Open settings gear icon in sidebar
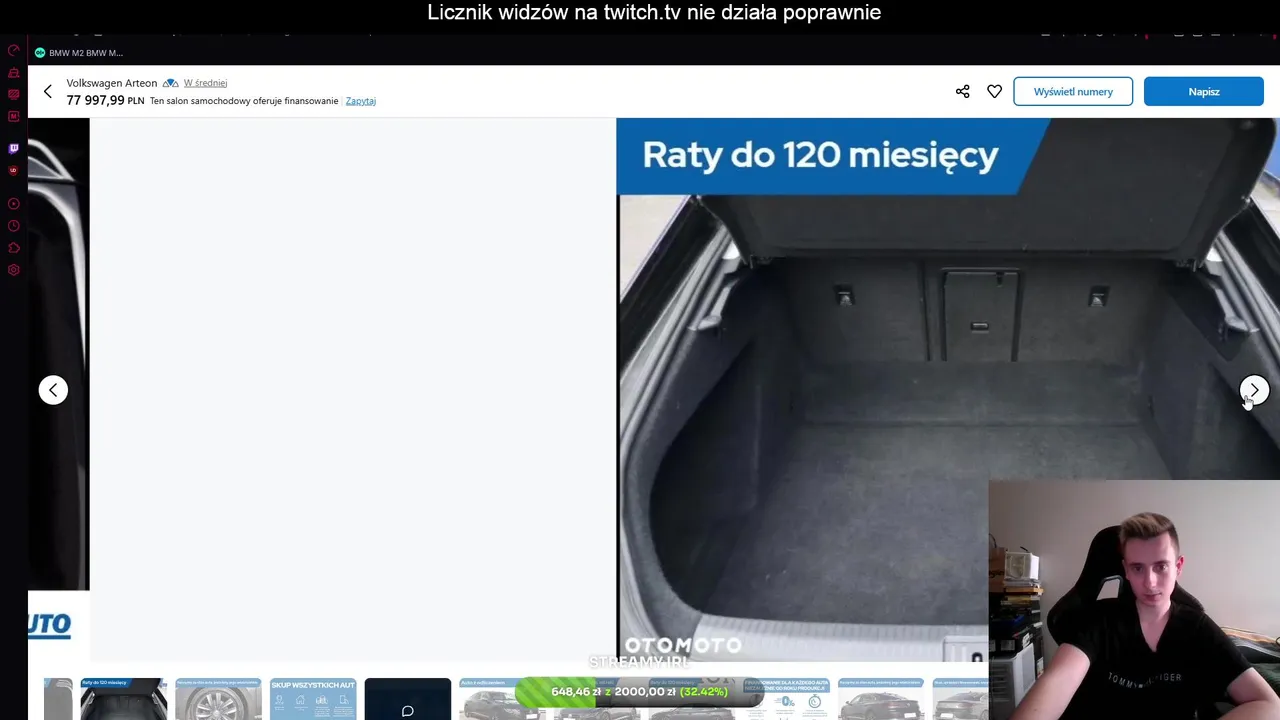 point(13,270)
